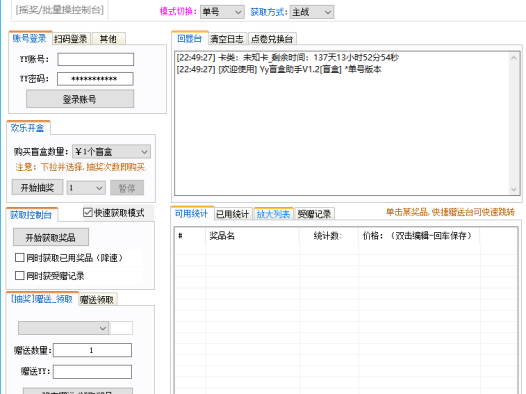
Task: Open the draw count dropdown showing 1
Action: (86, 188)
